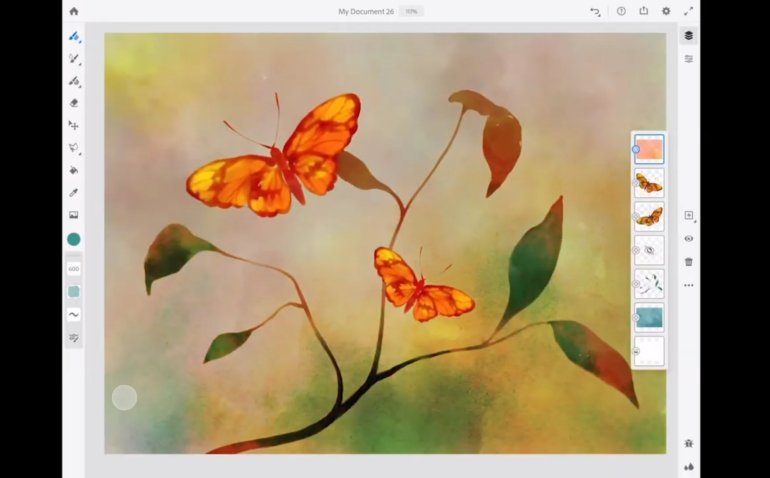Open the app Settings gear
This screenshot has height=478, width=770.
tap(666, 11)
